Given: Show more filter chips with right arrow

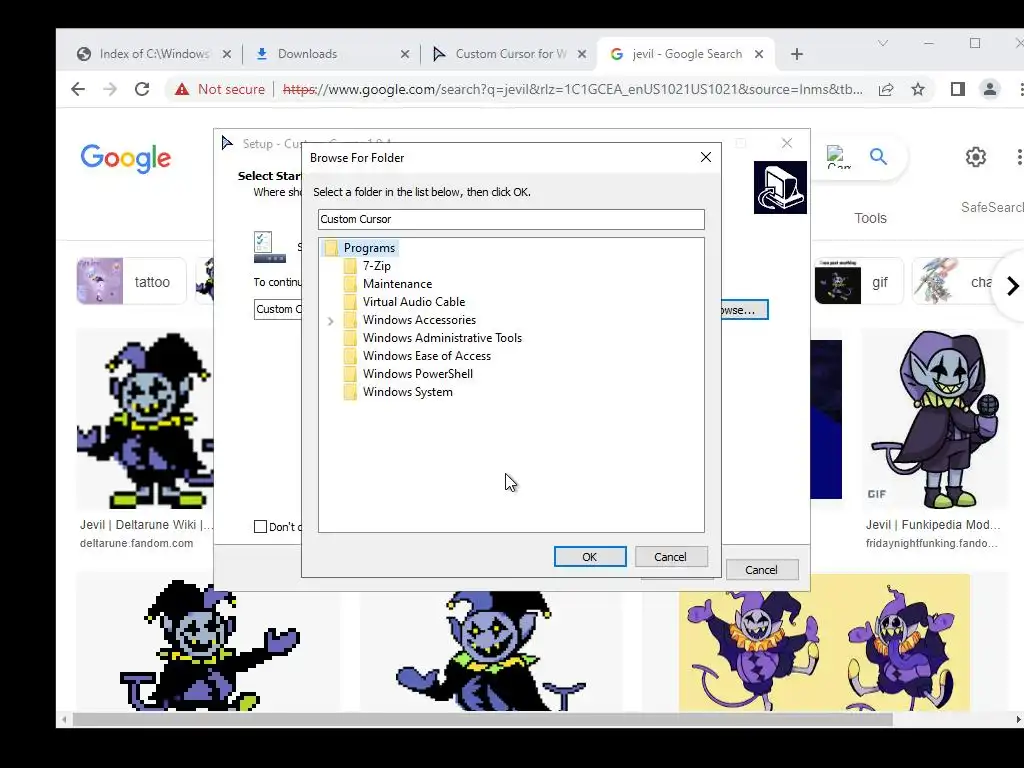Looking at the screenshot, I should click(x=1012, y=285).
